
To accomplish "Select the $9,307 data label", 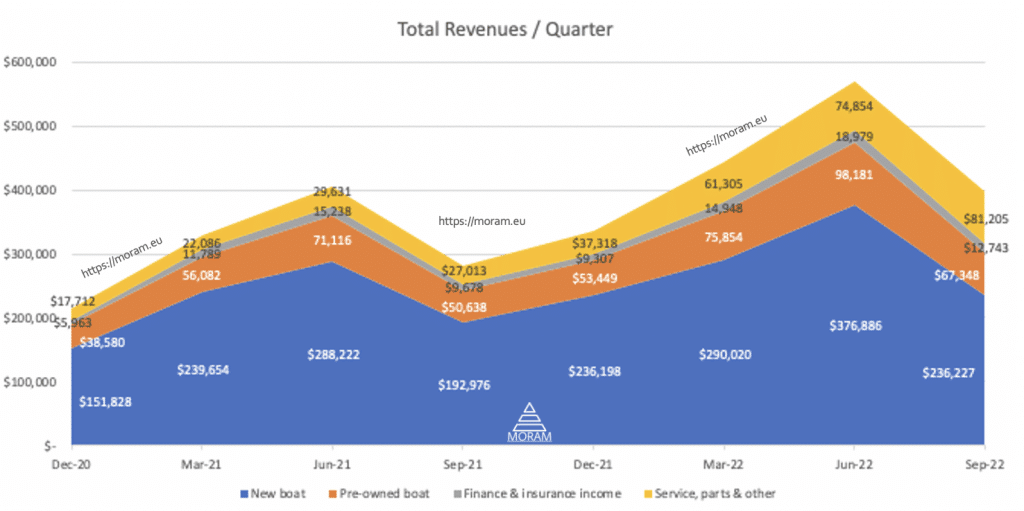I will (594, 259).
